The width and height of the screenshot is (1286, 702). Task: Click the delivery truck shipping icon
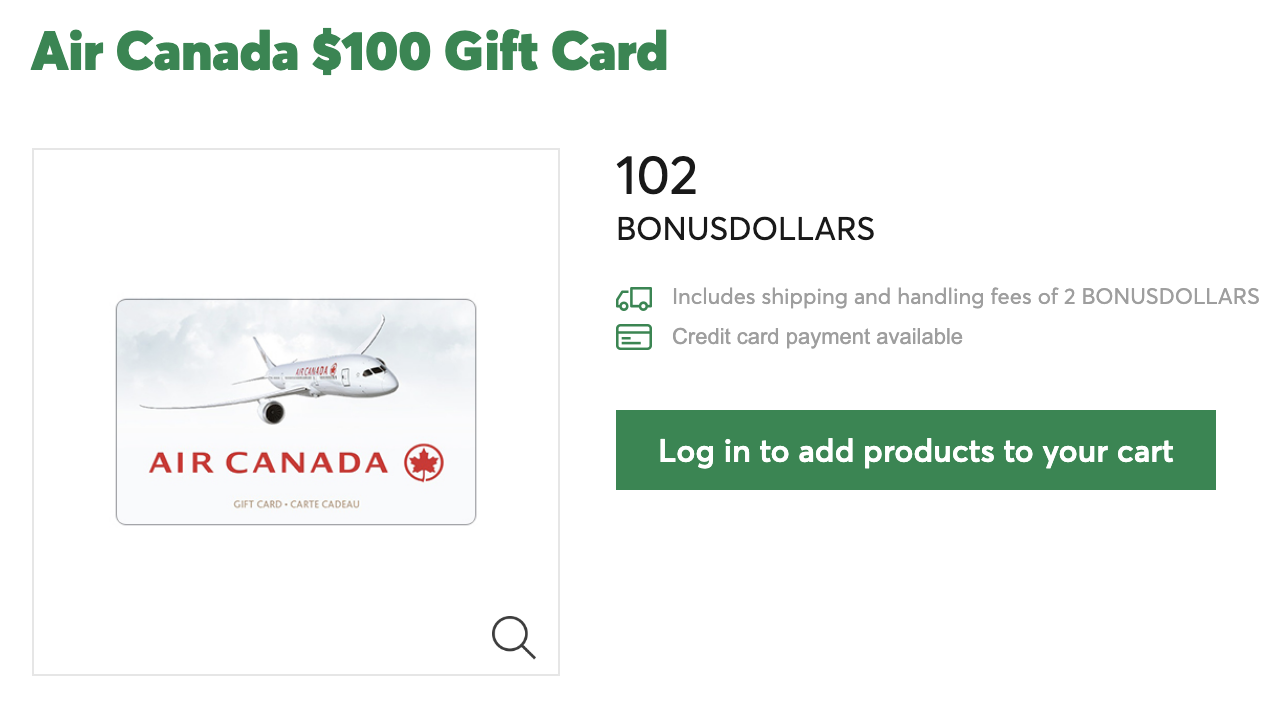[x=634, y=297]
